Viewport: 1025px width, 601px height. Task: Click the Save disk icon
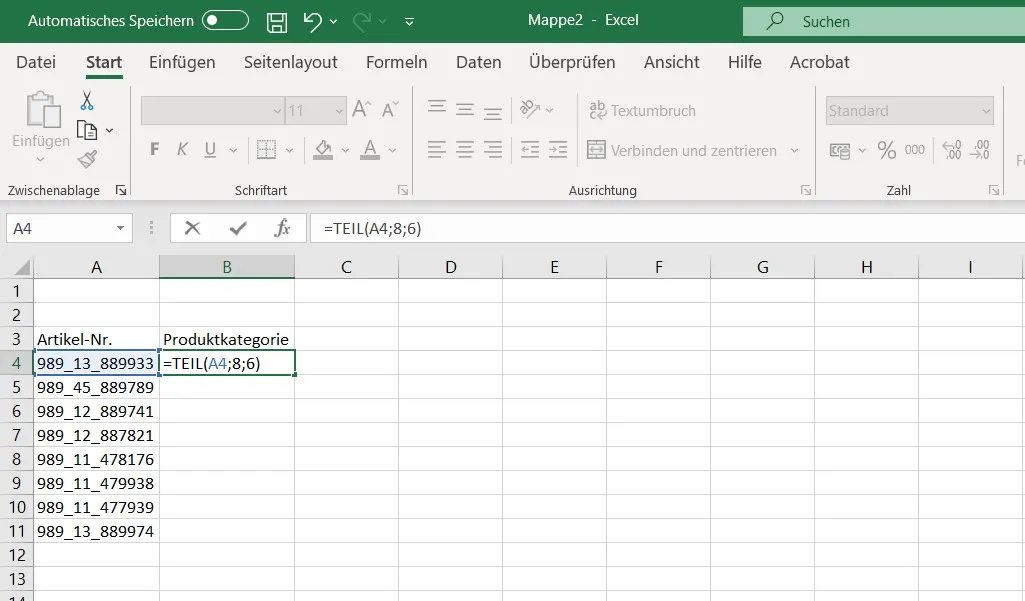pyautogui.click(x=277, y=21)
